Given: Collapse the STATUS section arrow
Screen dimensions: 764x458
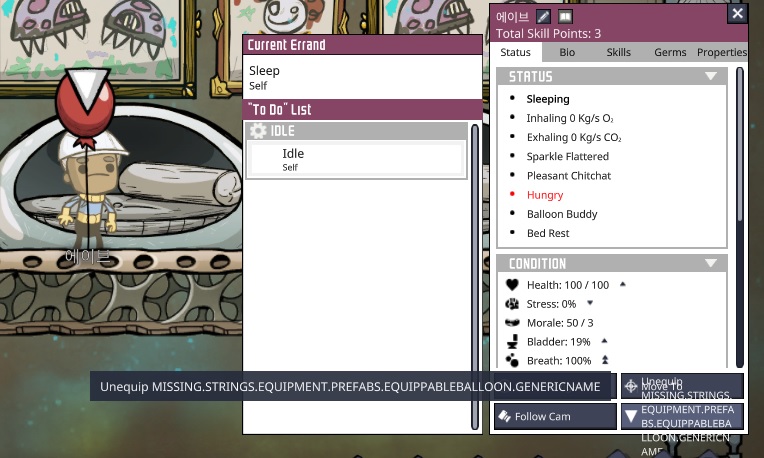Looking at the screenshot, I should point(711,76).
